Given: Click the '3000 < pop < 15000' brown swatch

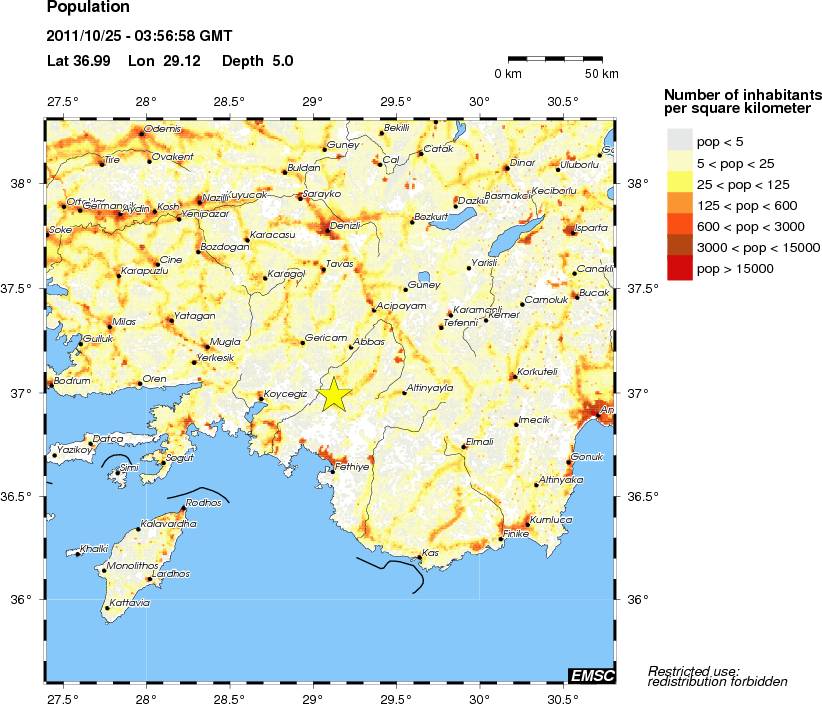Looking at the screenshot, I should (x=679, y=248).
